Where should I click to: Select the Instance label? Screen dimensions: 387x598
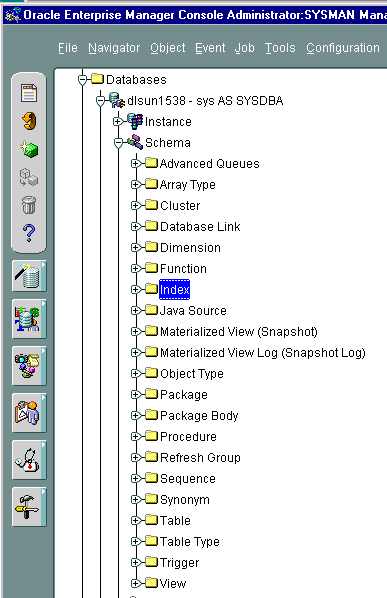pyautogui.click(x=168, y=122)
